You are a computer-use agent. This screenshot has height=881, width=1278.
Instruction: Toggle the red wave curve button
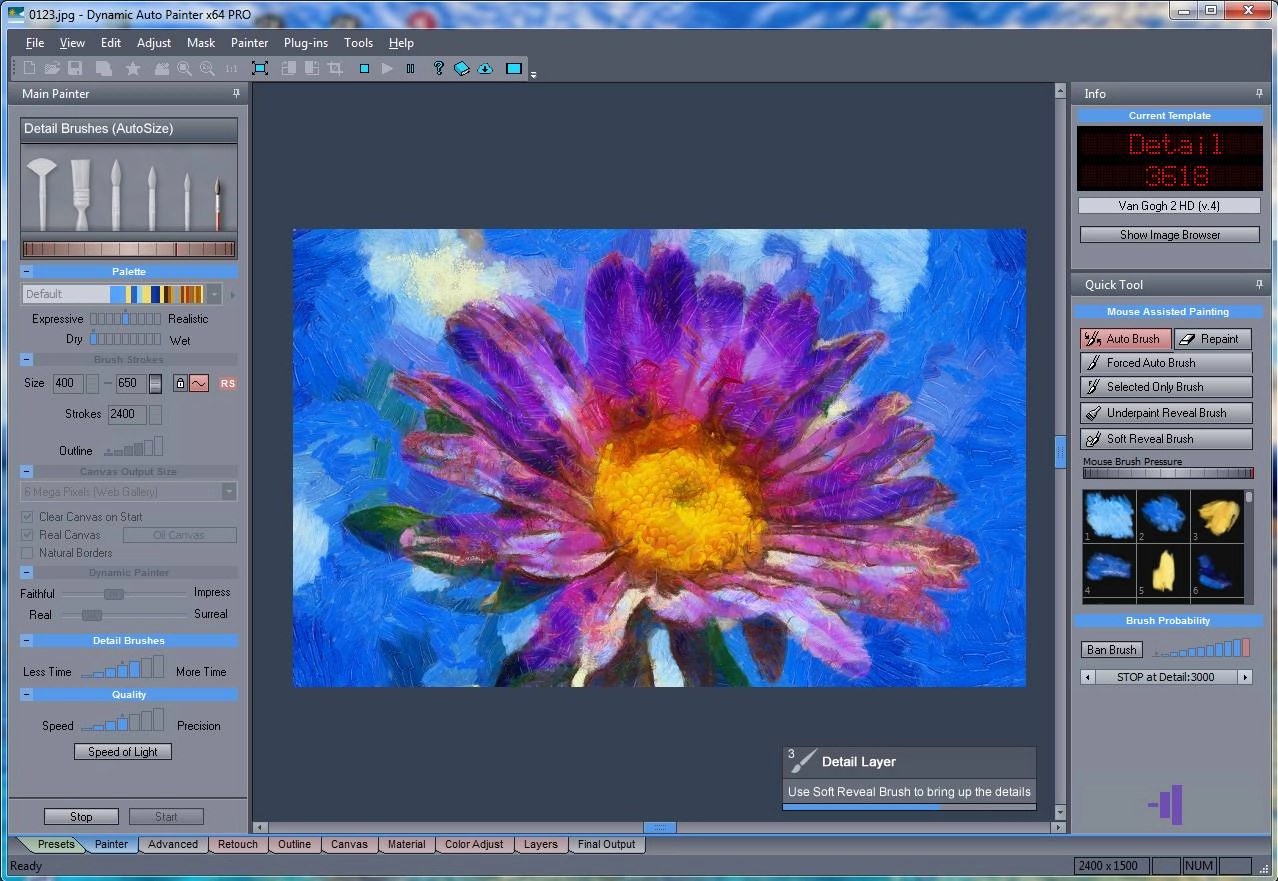199,383
